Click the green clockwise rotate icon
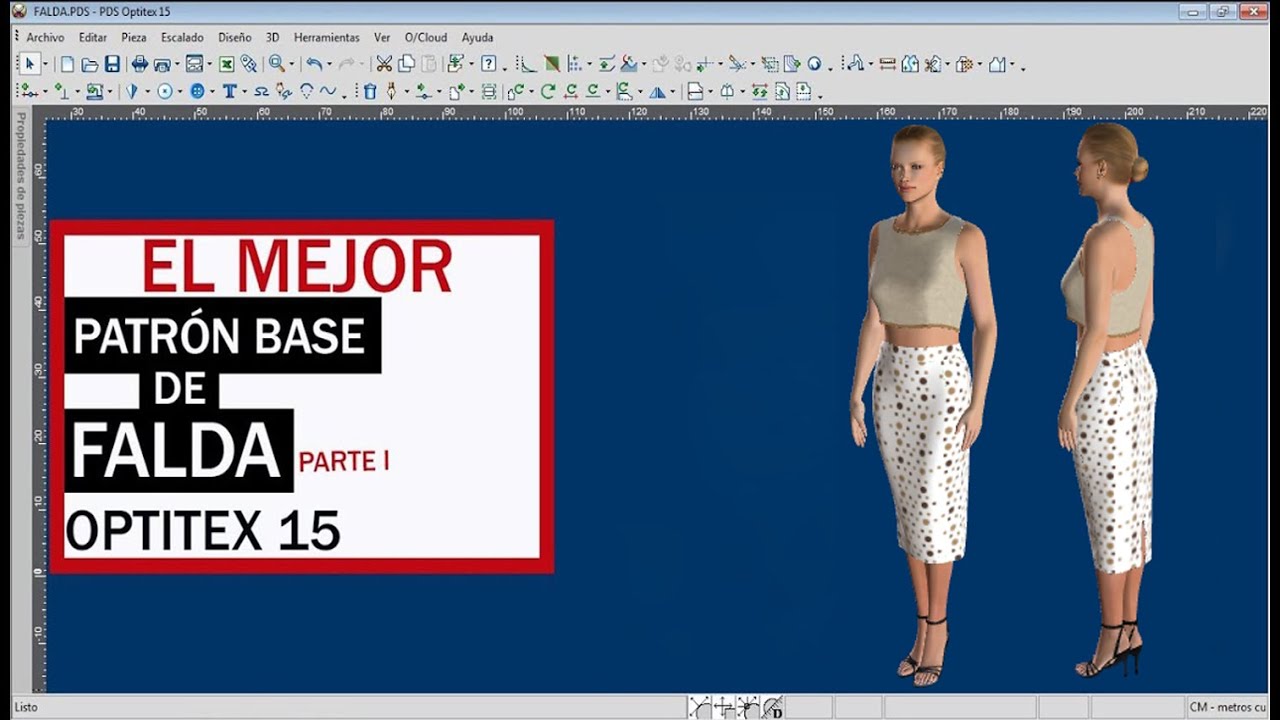 (x=548, y=91)
